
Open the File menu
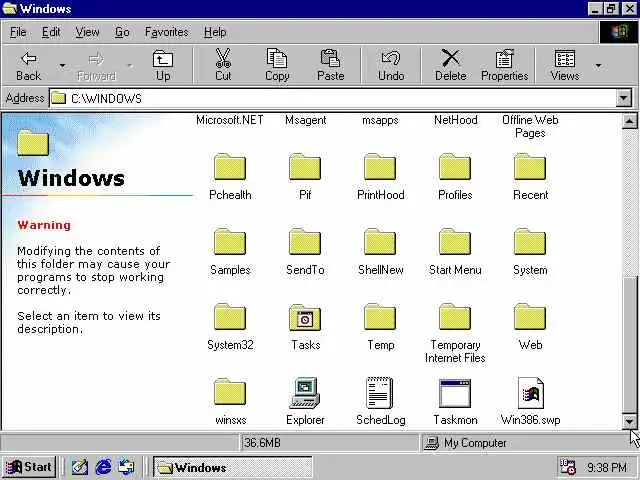coord(18,32)
